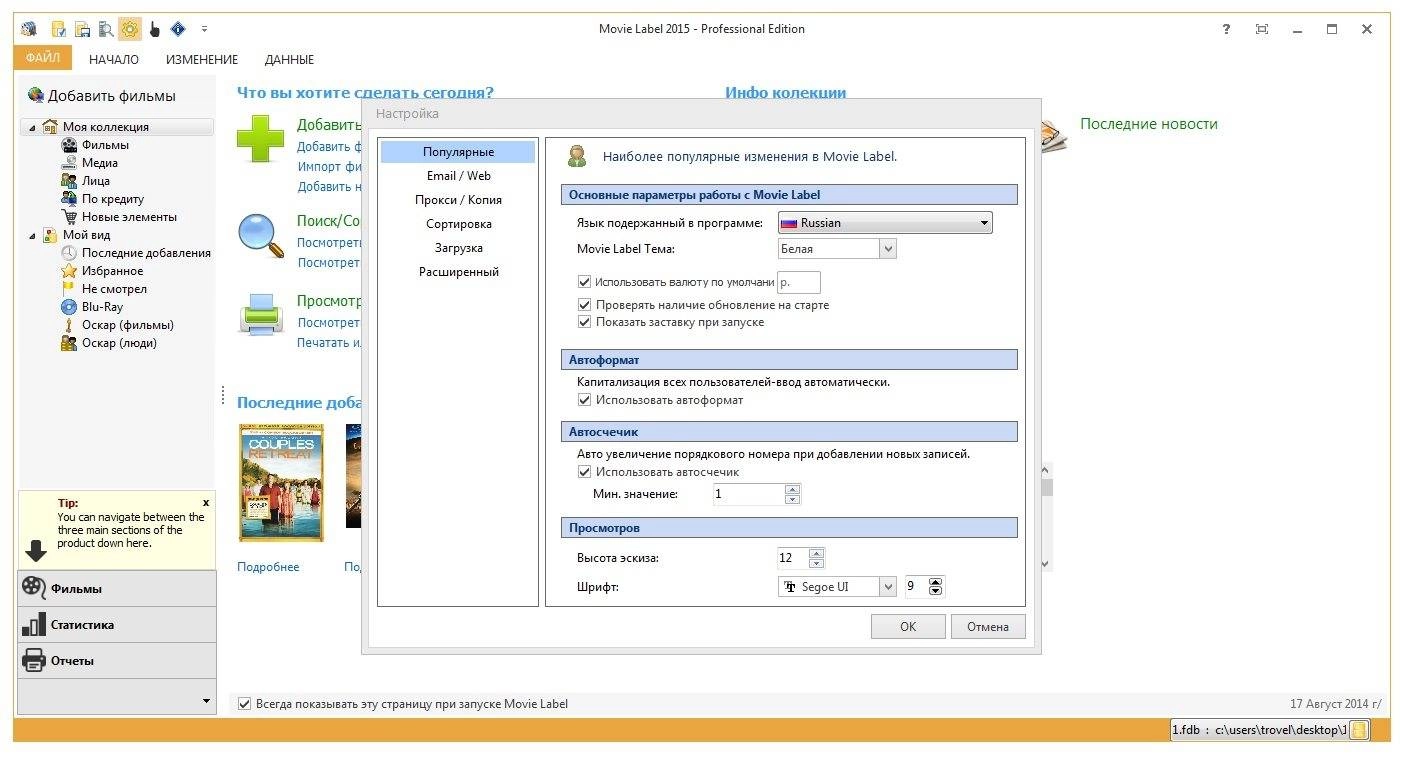This screenshot has width=1408, height=761.
Task: Select Расширенный settings category
Action: tap(458, 272)
